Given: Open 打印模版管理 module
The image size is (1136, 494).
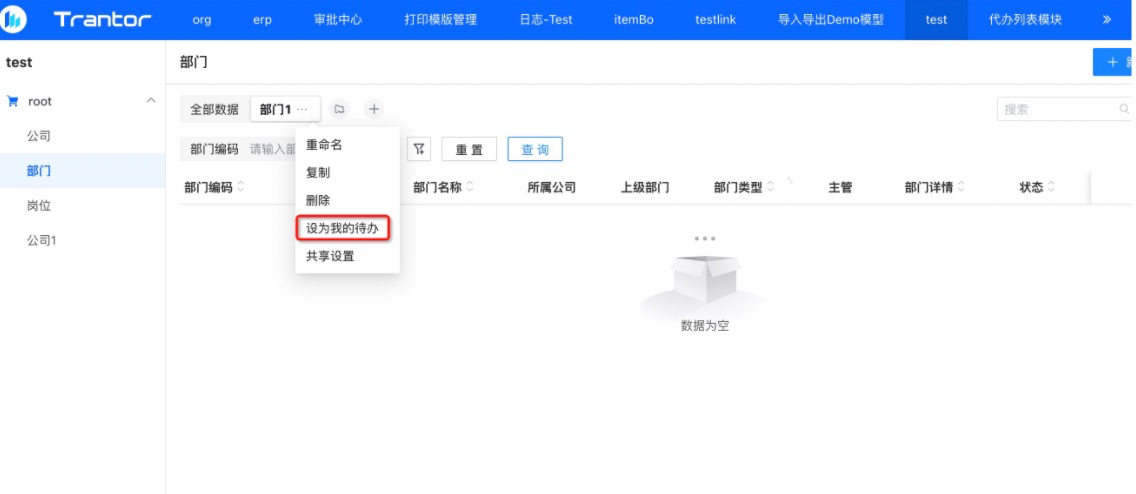Looking at the screenshot, I should click(440, 20).
